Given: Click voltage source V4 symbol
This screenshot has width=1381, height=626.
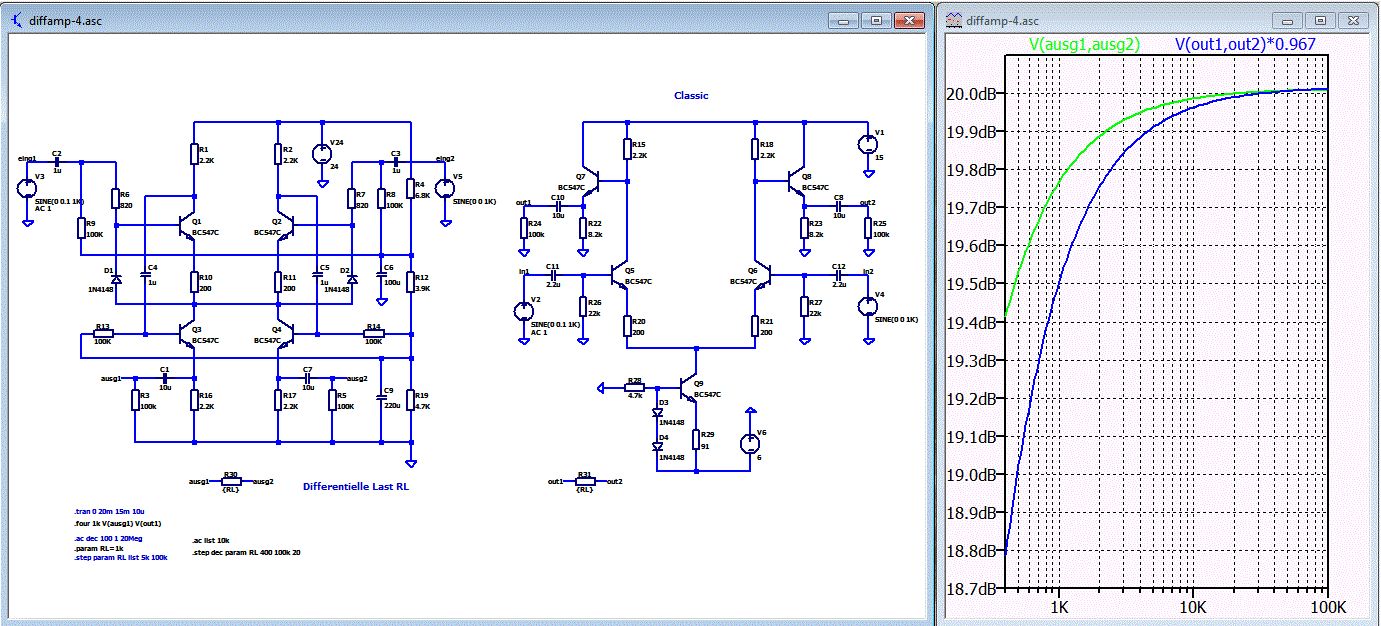Looking at the screenshot, I should point(867,305).
